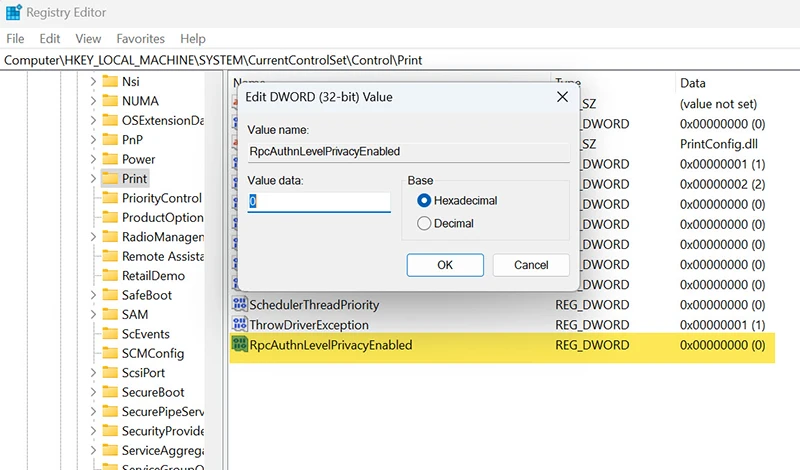Image resolution: width=800 pixels, height=470 pixels.
Task: Select the RpcAuthnLevelPrivacyEnabled value name
Action: pos(331,345)
